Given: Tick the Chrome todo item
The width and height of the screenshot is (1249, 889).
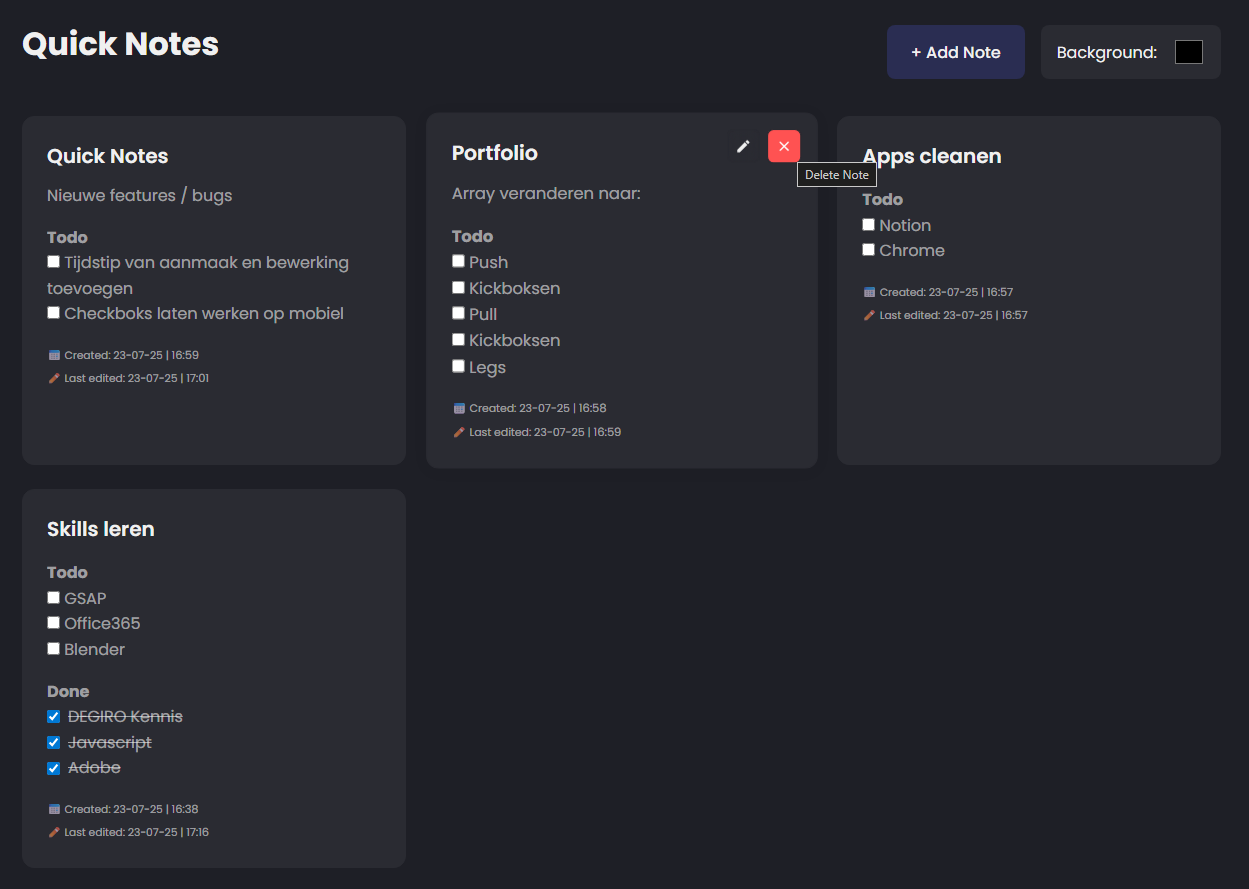Looking at the screenshot, I should pos(868,250).
